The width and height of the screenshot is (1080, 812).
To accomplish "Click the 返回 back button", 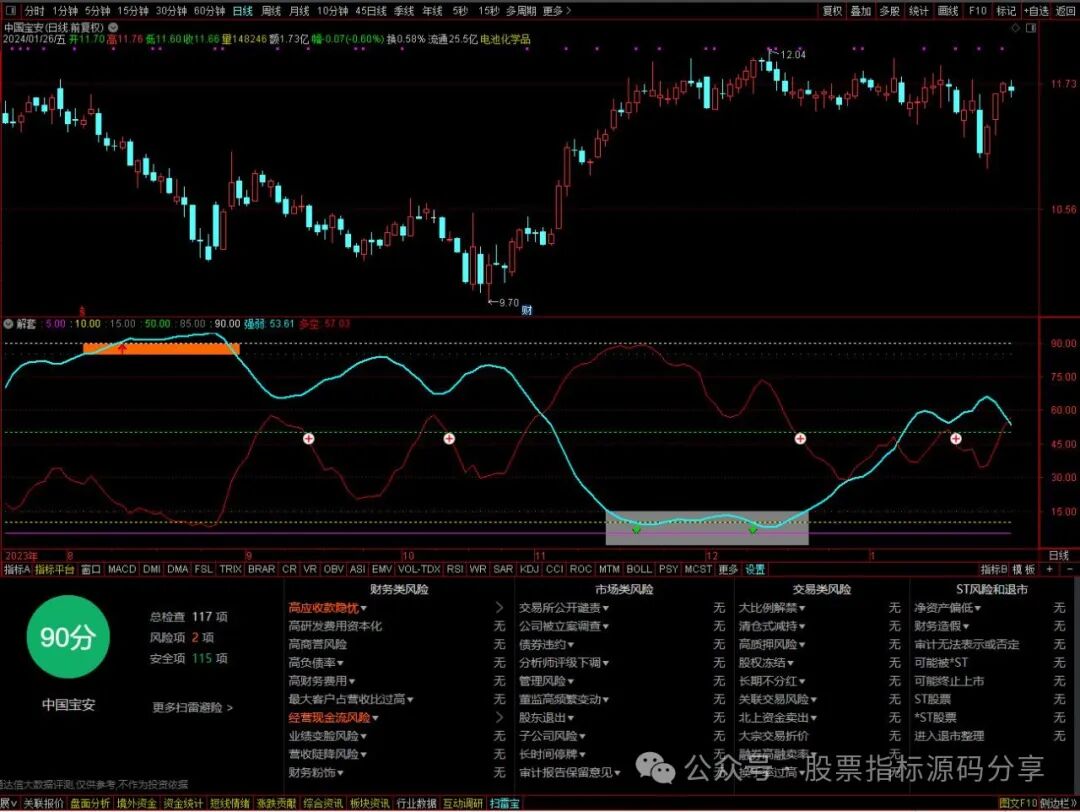I will click(x=1066, y=10).
